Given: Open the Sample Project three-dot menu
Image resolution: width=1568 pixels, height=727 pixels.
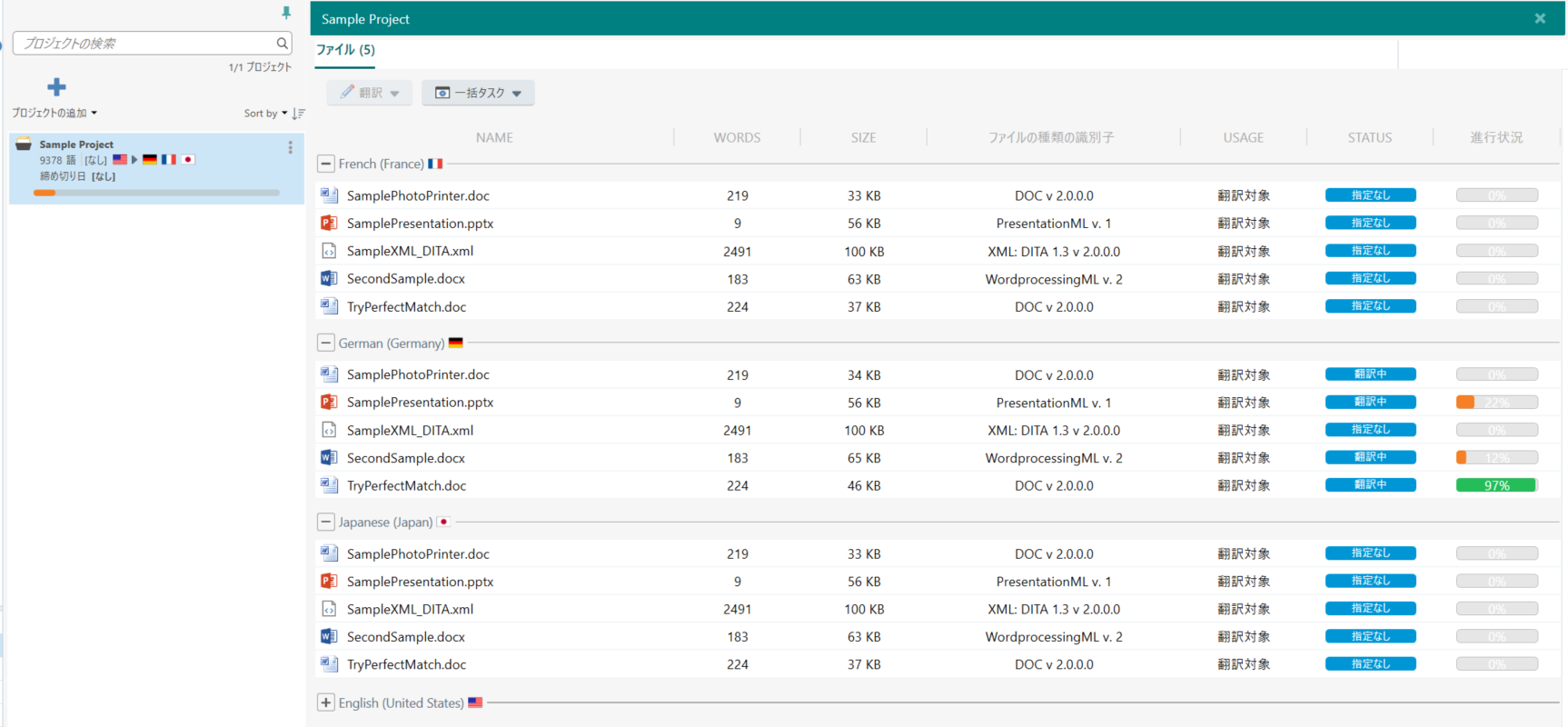Looking at the screenshot, I should coord(291,147).
